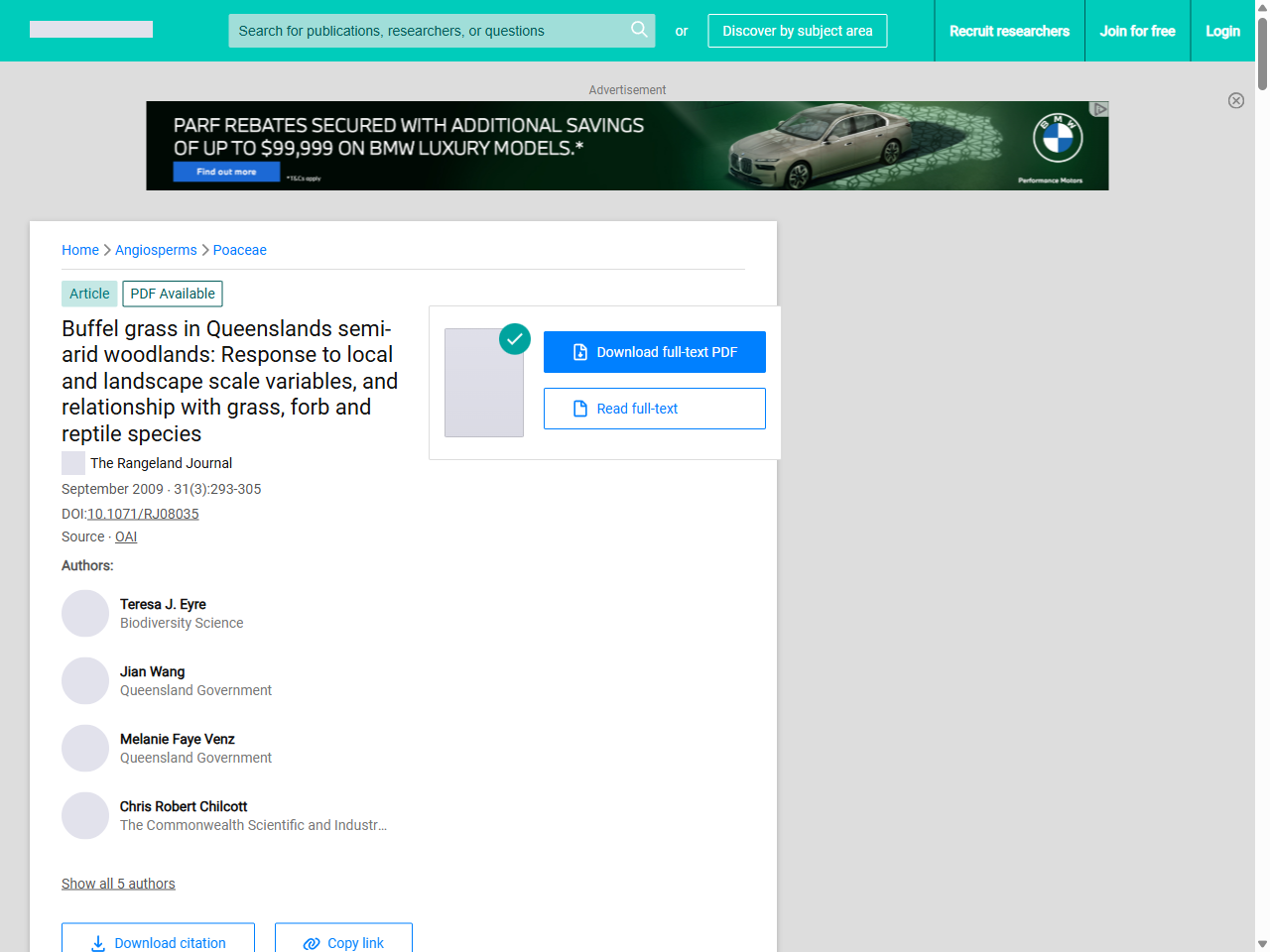
Task: Open the Recruit researchers menu item
Action: click(1009, 31)
